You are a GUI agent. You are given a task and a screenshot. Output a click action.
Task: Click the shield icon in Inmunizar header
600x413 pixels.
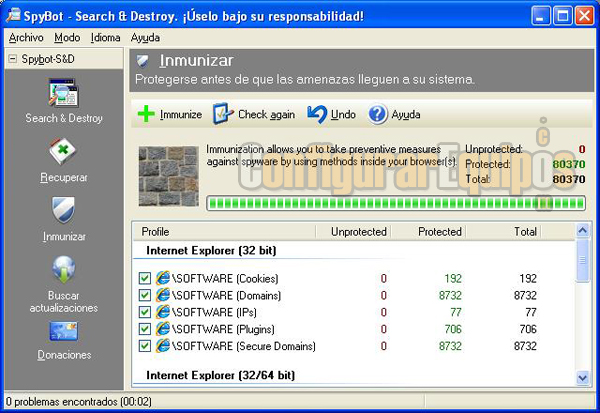pyautogui.click(x=143, y=60)
